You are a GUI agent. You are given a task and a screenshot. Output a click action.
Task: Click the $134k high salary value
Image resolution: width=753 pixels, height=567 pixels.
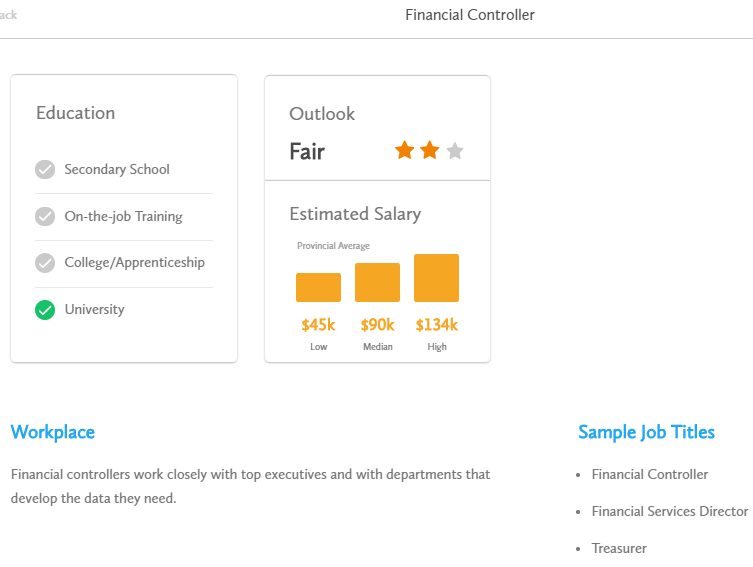tap(437, 325)
